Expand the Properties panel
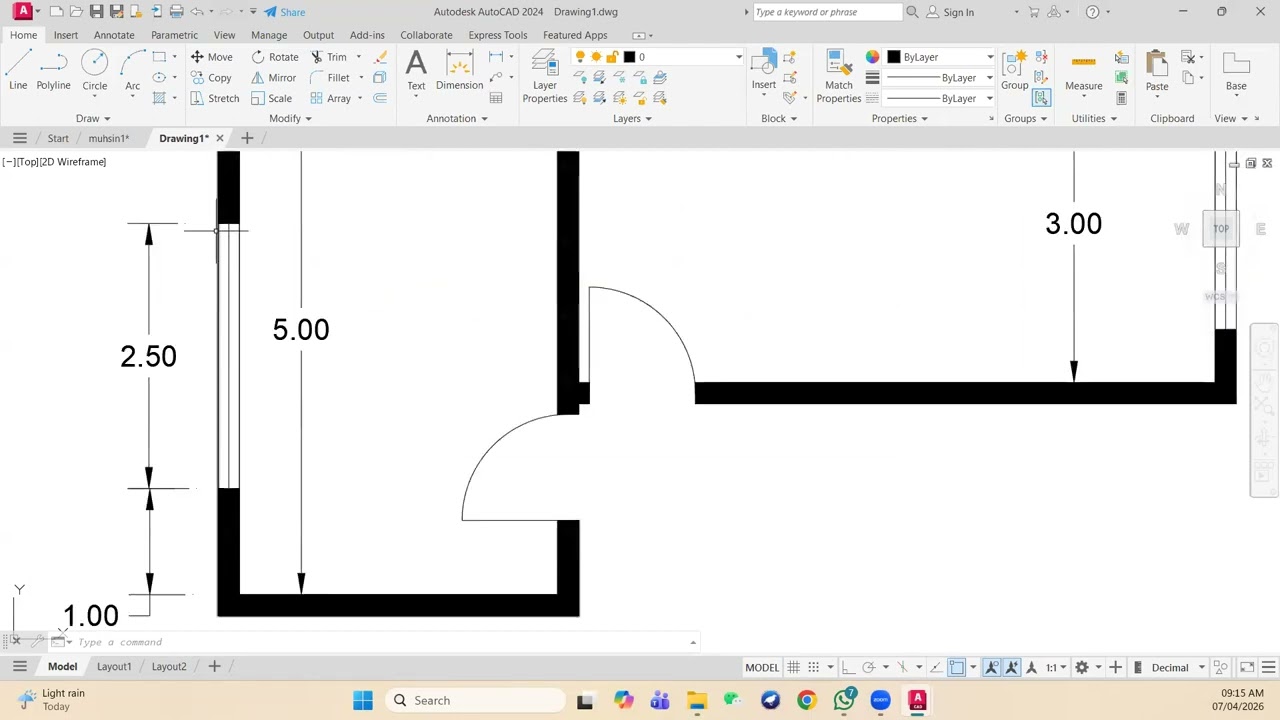The width and height of the screenshot is (1280, 720). pos(900,118)
